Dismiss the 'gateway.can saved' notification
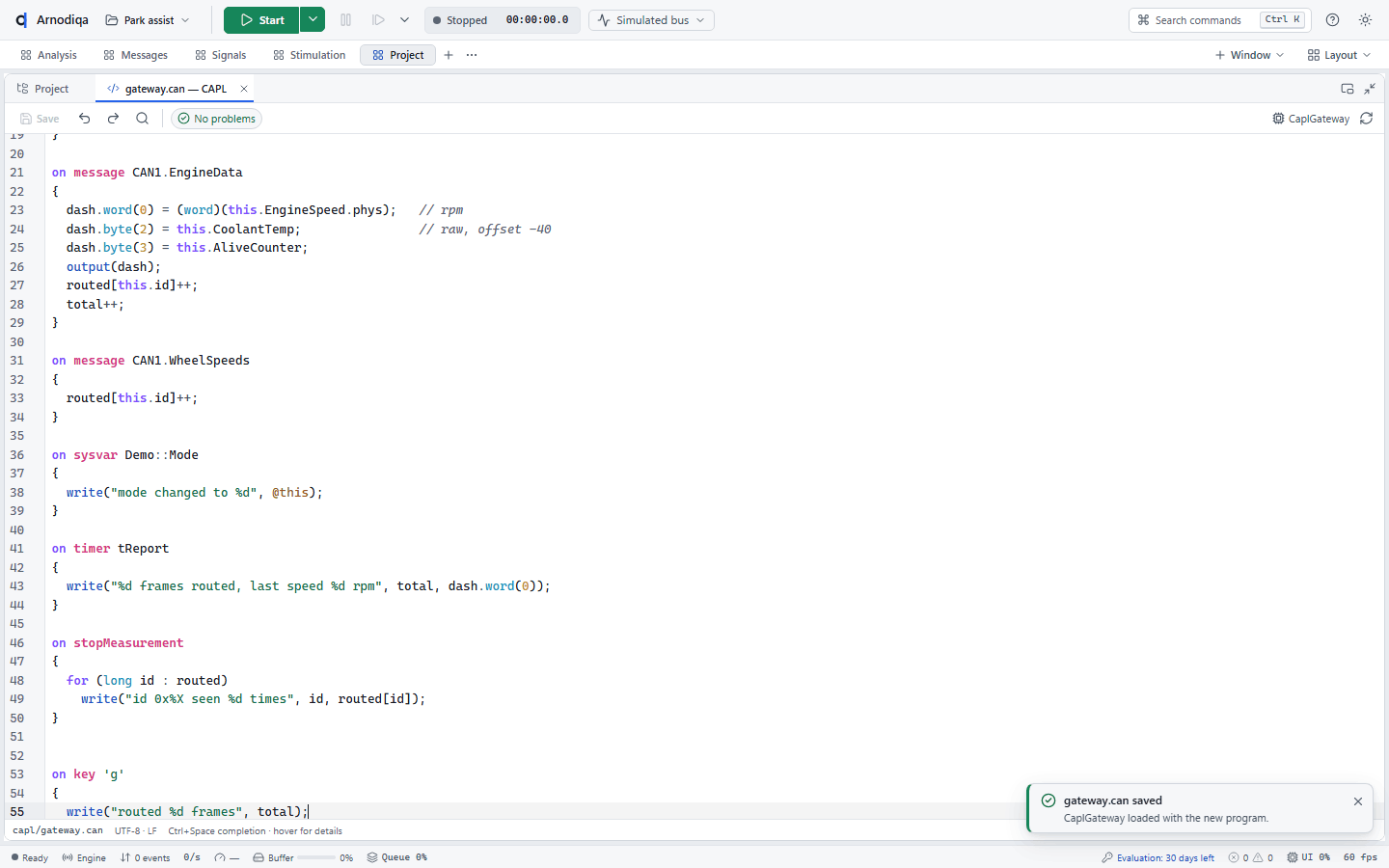The height and width of the screenshot is (868, 1389). (1358, 801)
